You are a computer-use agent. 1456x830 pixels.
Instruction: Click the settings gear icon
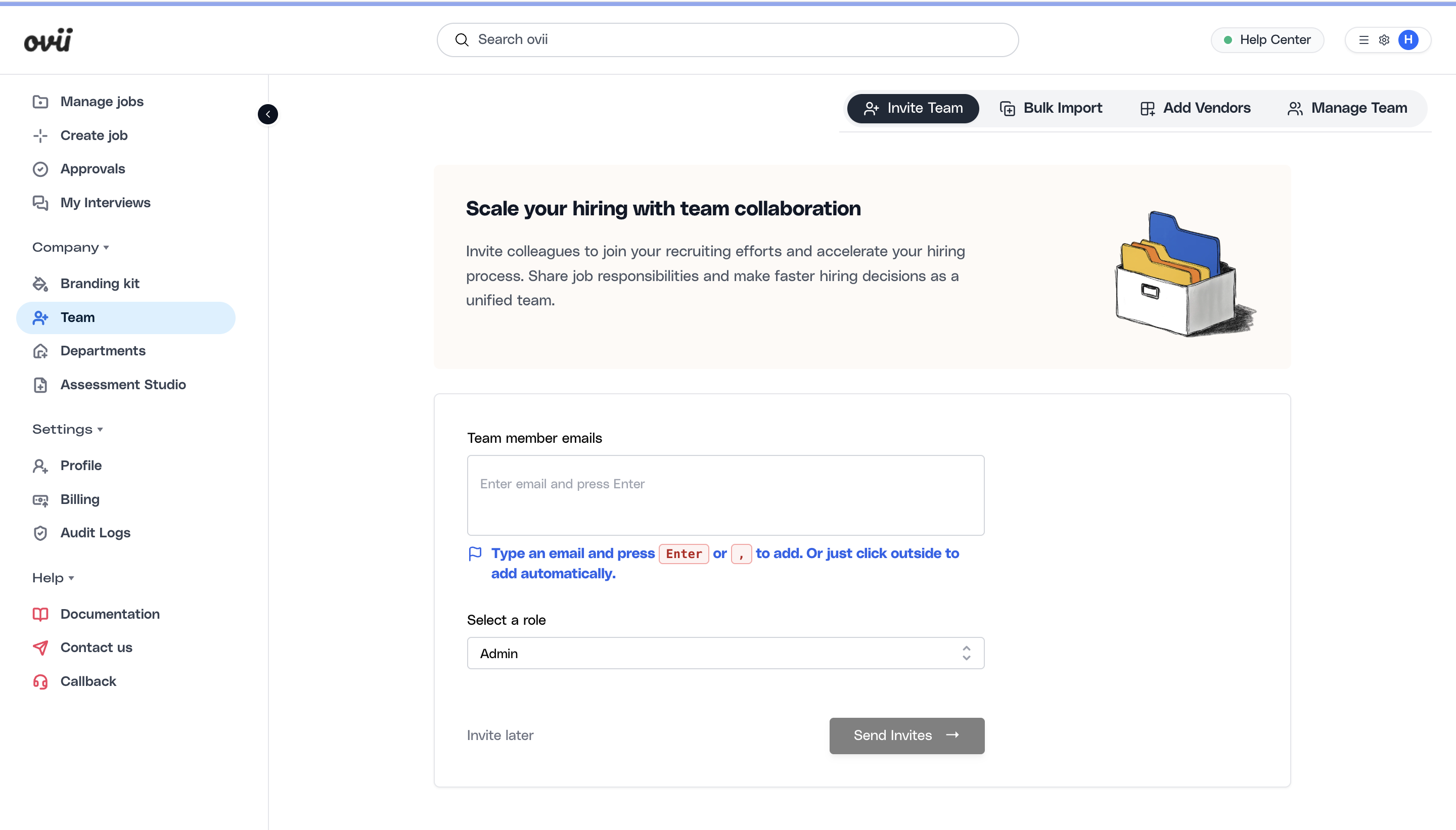pos(1384,39)
